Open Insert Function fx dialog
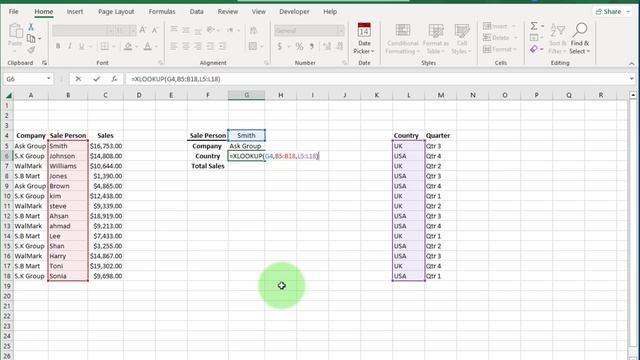The height and width of the screenshot is (360, 640). 114,79
